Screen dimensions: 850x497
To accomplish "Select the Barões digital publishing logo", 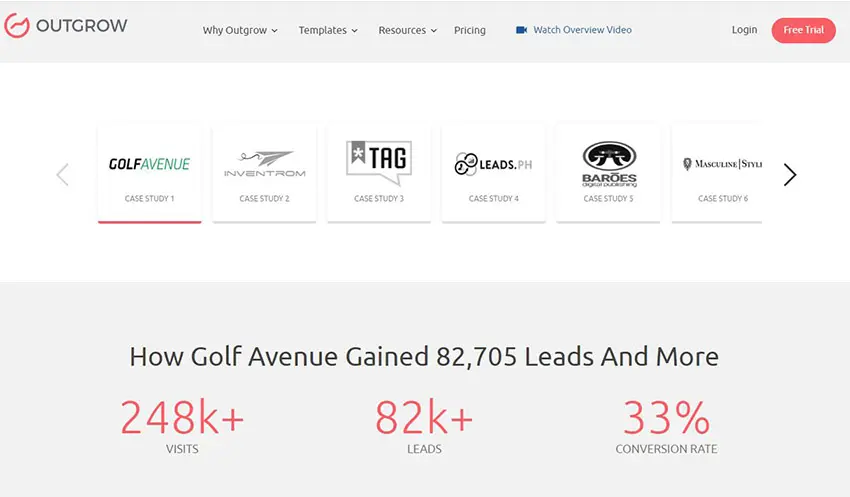I will (609, 164).
